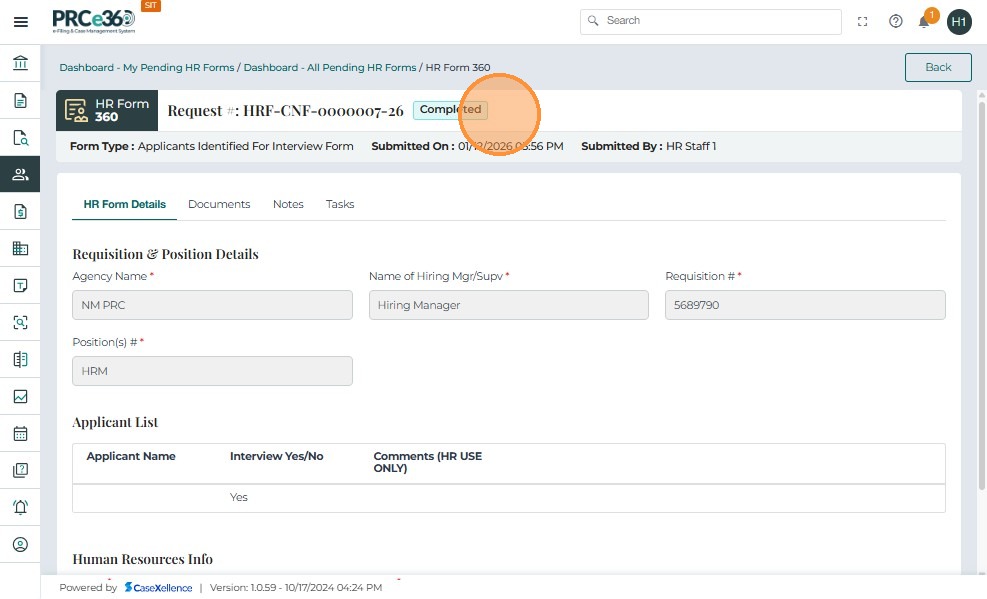Click the Agency Name field
Viewport: 987px width, 599px height.
(212, 305)
